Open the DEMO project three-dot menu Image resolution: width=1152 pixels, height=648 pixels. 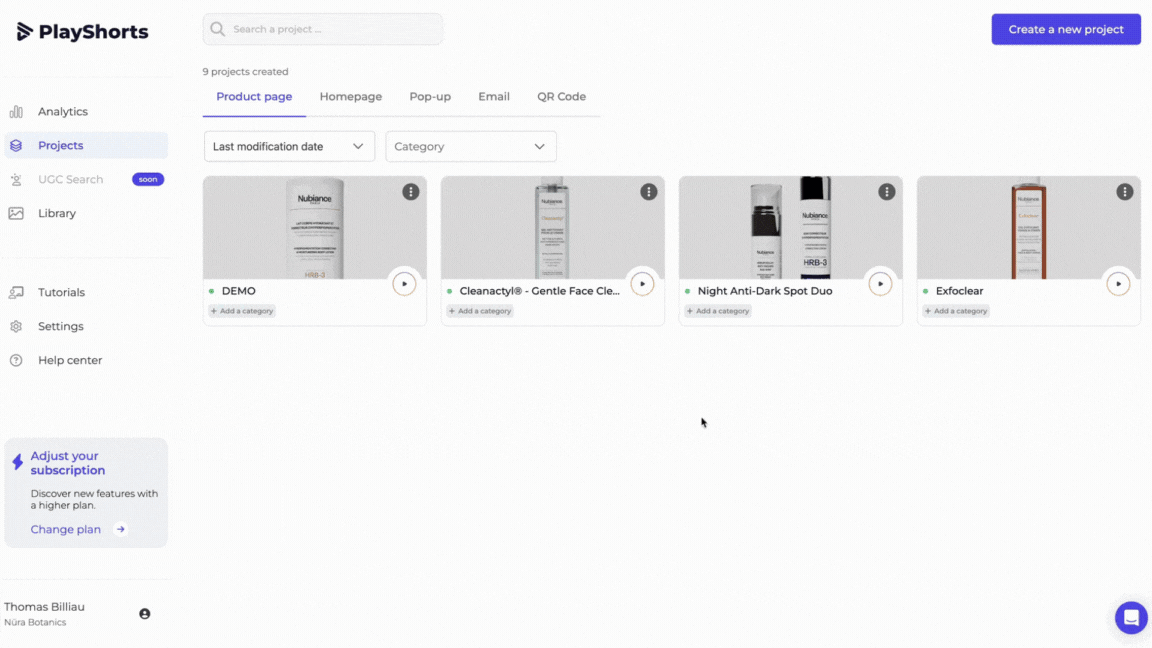(x=411, y=192)
